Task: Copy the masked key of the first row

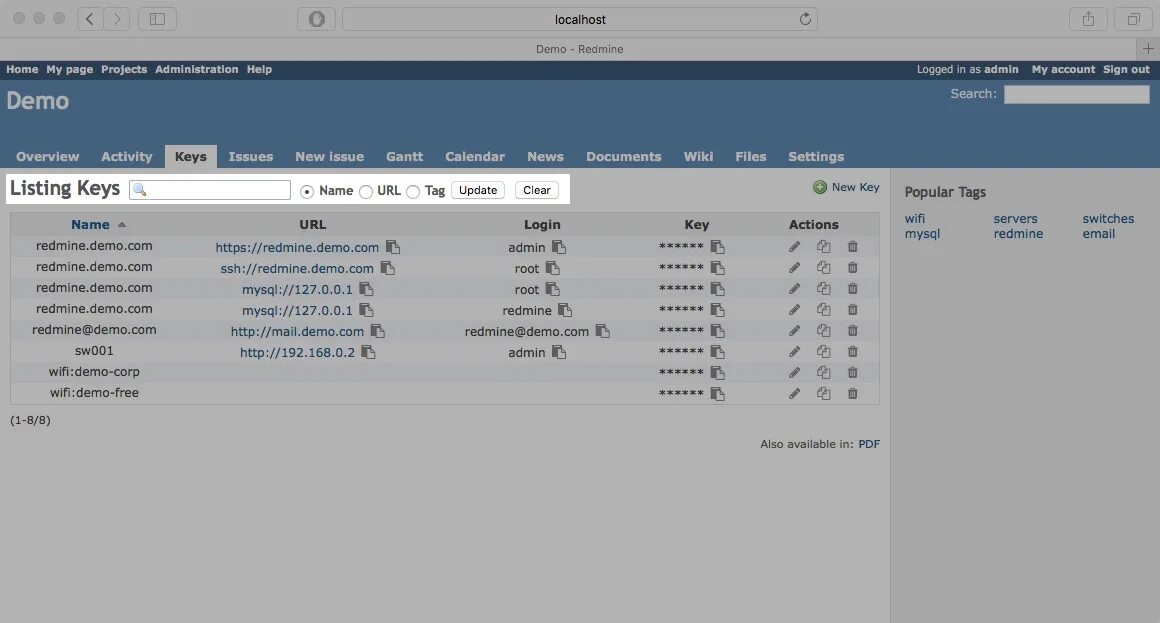Action: [717, 246]
